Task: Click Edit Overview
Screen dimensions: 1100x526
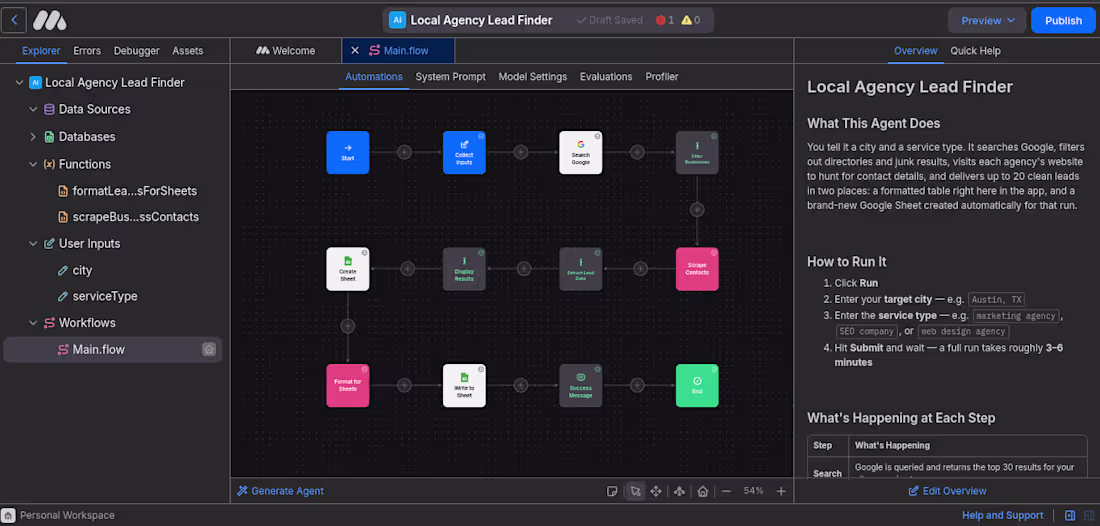Action: 947,491
